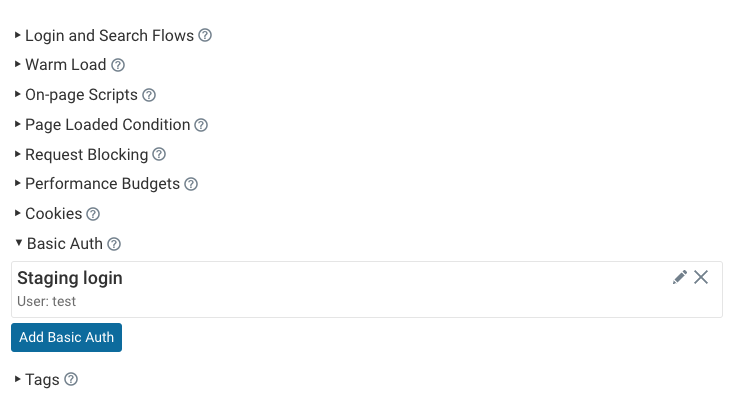
Task: Open help icon next to Basic Auth
Action: [x=114, y=244]
